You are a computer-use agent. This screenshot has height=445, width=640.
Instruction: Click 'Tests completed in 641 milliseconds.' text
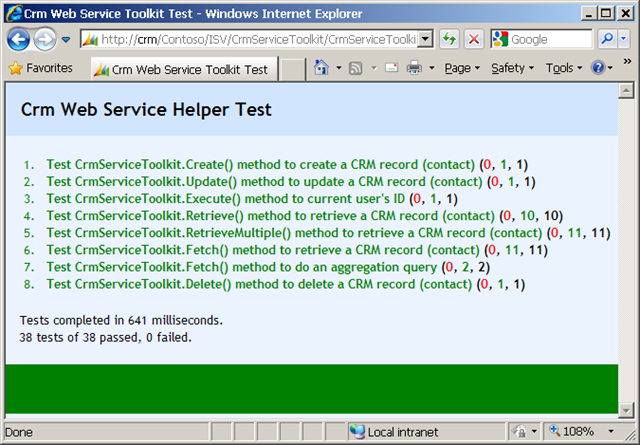click(x=121, y=320)
